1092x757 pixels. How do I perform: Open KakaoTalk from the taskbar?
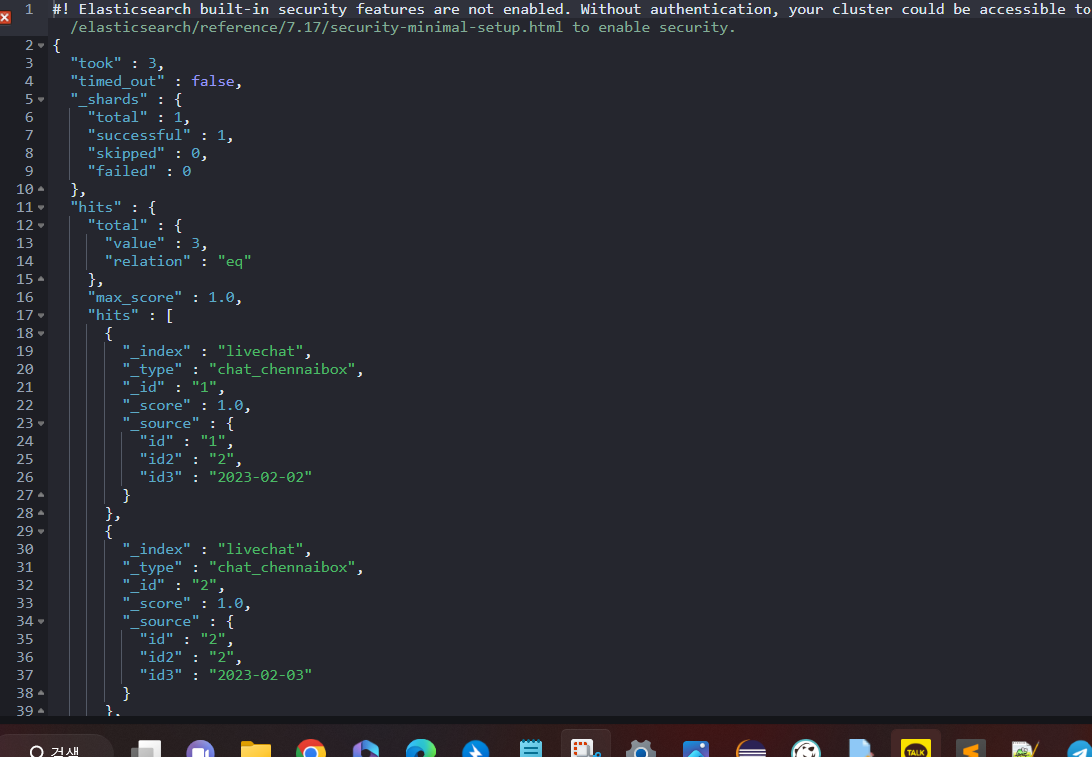tap(916, 749)
